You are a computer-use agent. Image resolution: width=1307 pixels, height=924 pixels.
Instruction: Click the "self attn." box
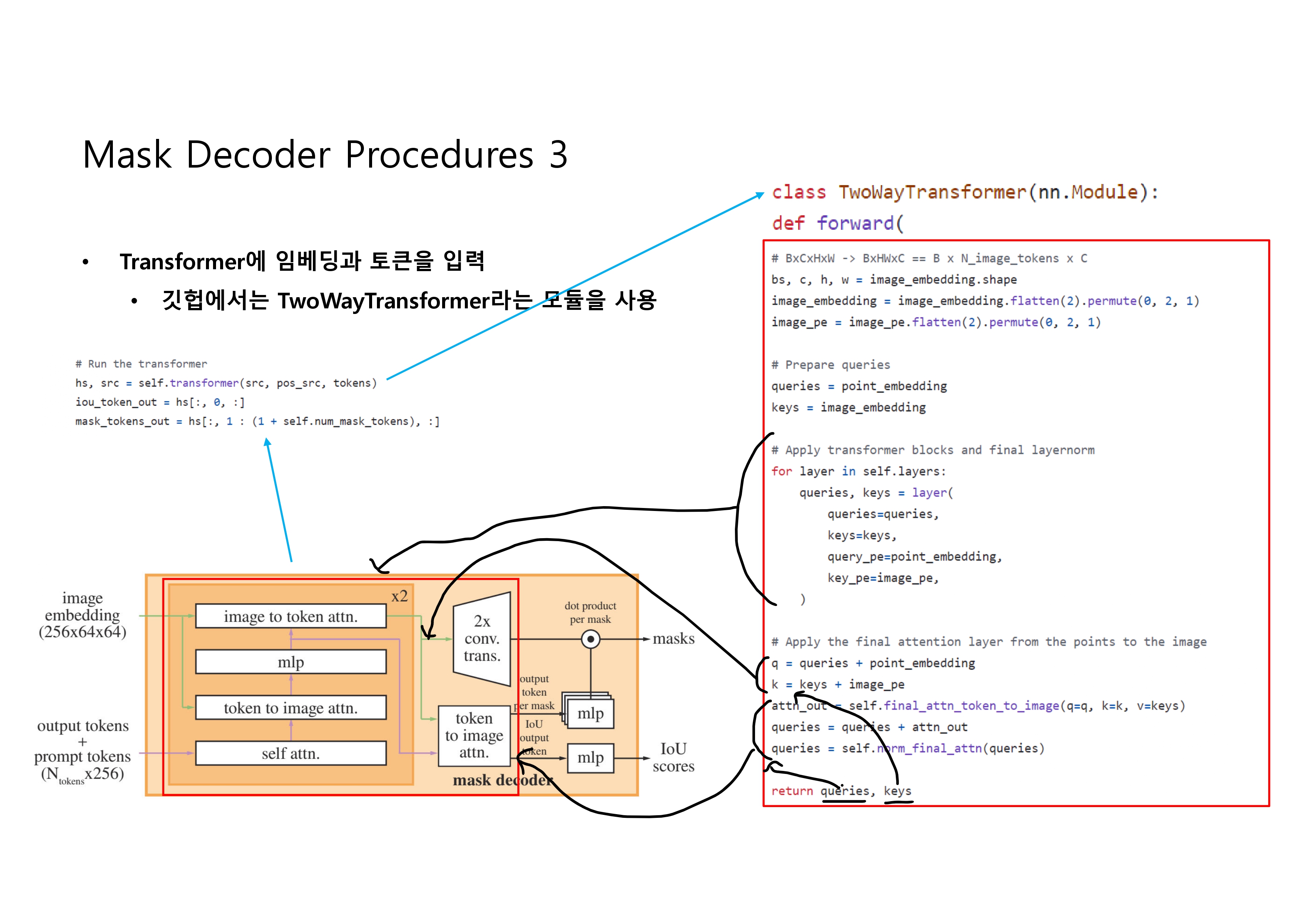point(291,753)
